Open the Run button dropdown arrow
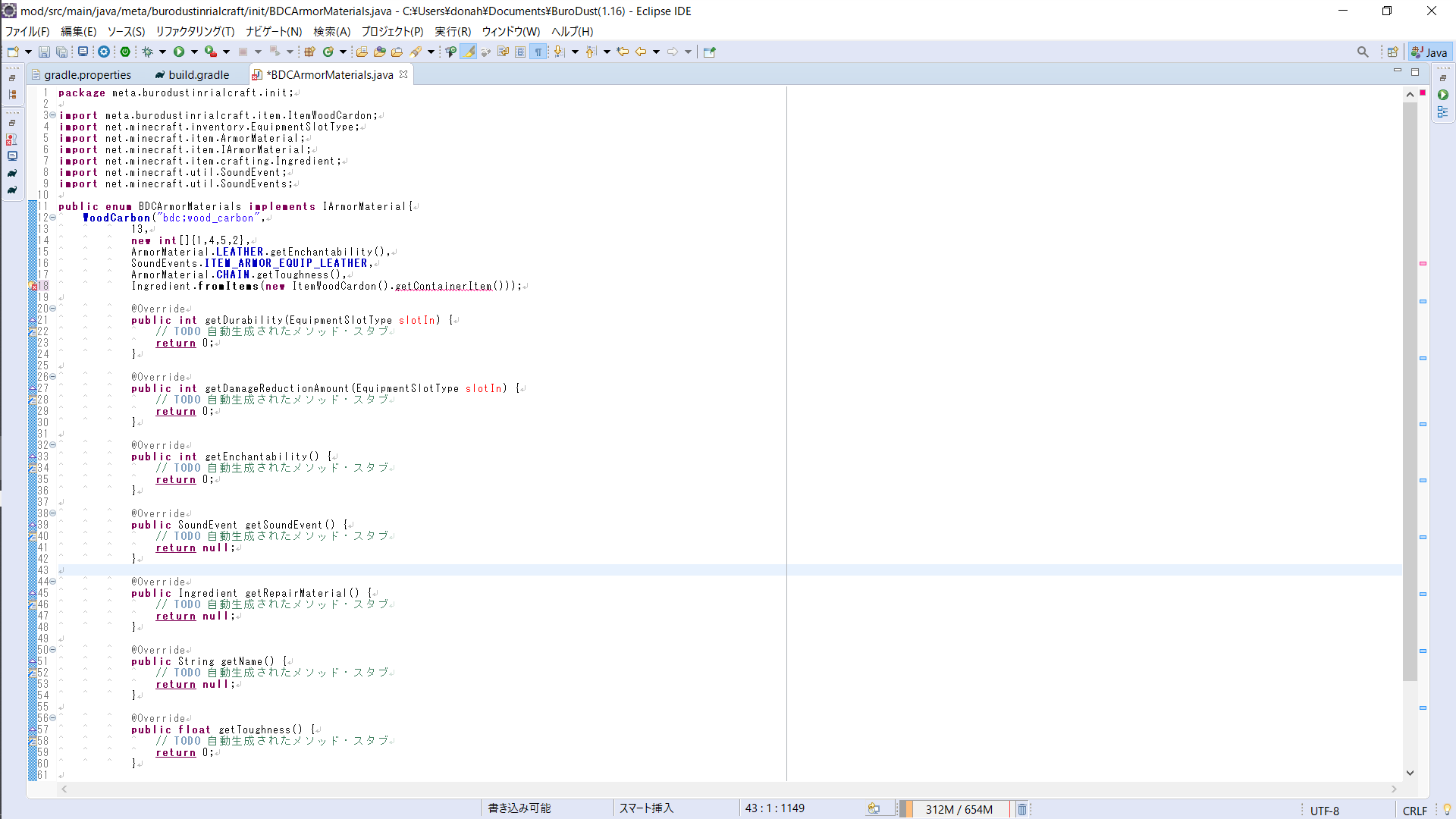Screen dimensions: 1456x819 point(194,52)
